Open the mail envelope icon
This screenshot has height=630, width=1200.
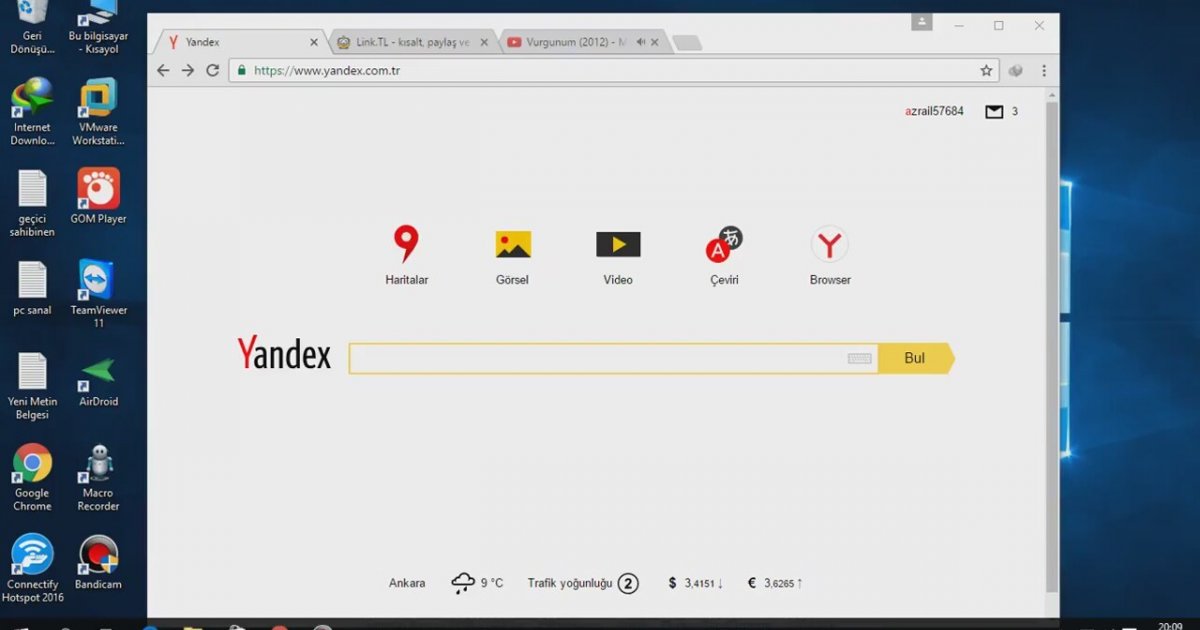pos(994,112)
